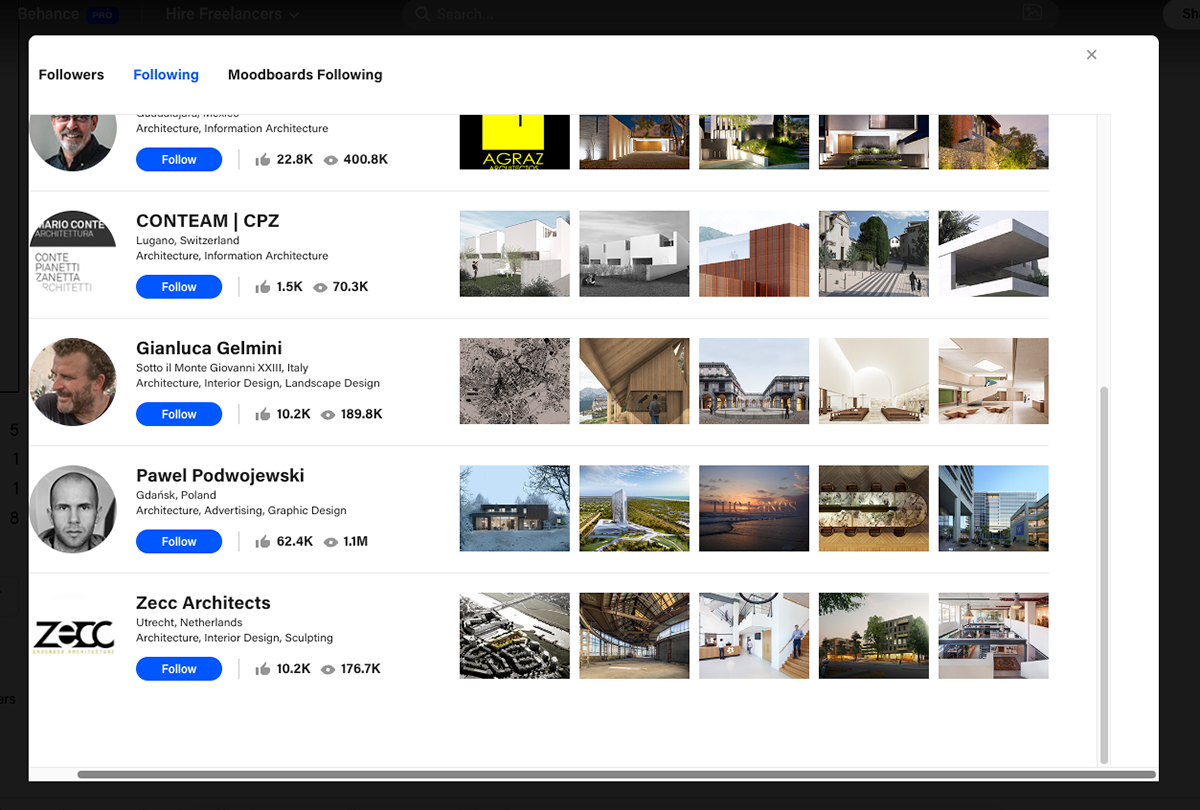Follow Zecc Architects
The image size is (1200, 810).
(179, 669)
